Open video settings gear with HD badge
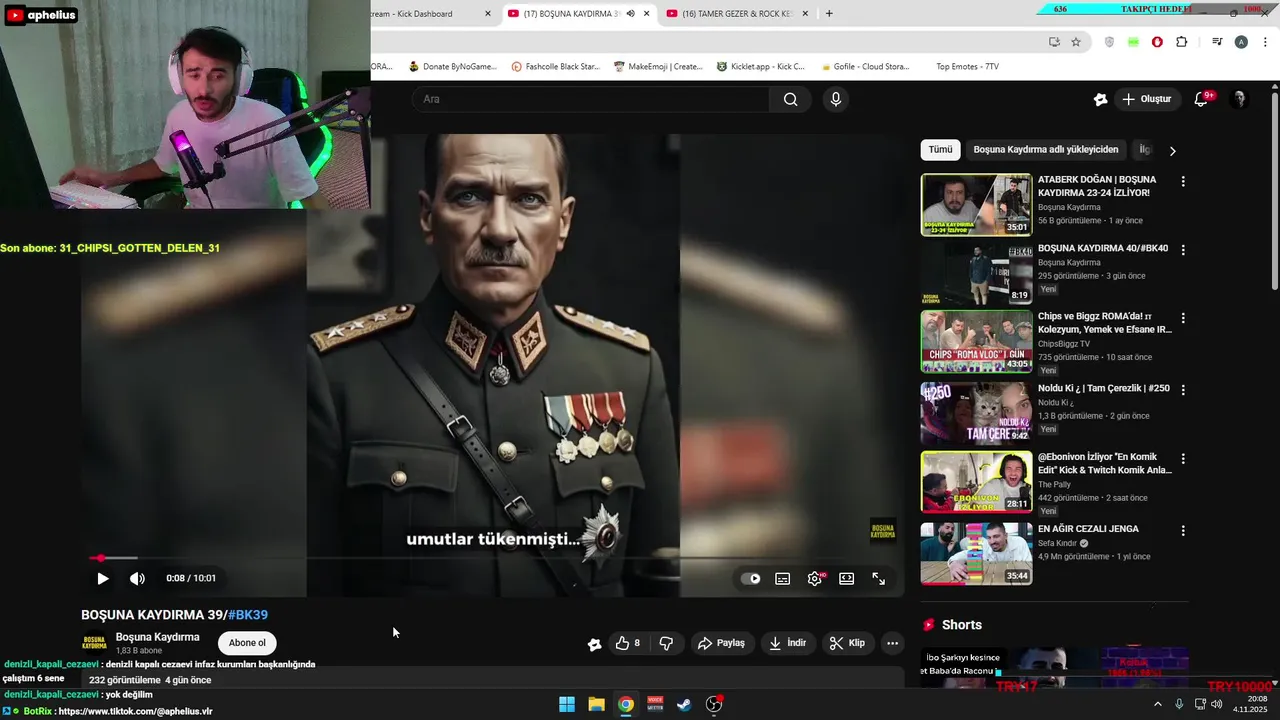Image resolution: width=1280 pixels, height=720 pixels. tap(815, 578)
